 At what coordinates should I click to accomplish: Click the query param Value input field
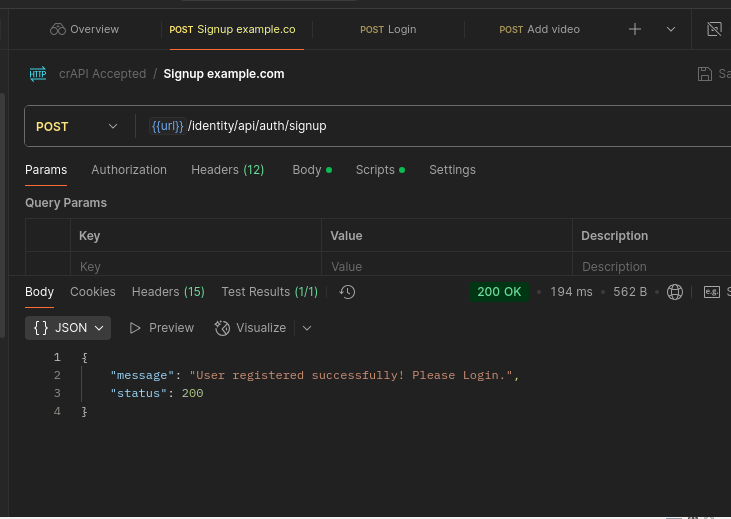click(447, 266)
